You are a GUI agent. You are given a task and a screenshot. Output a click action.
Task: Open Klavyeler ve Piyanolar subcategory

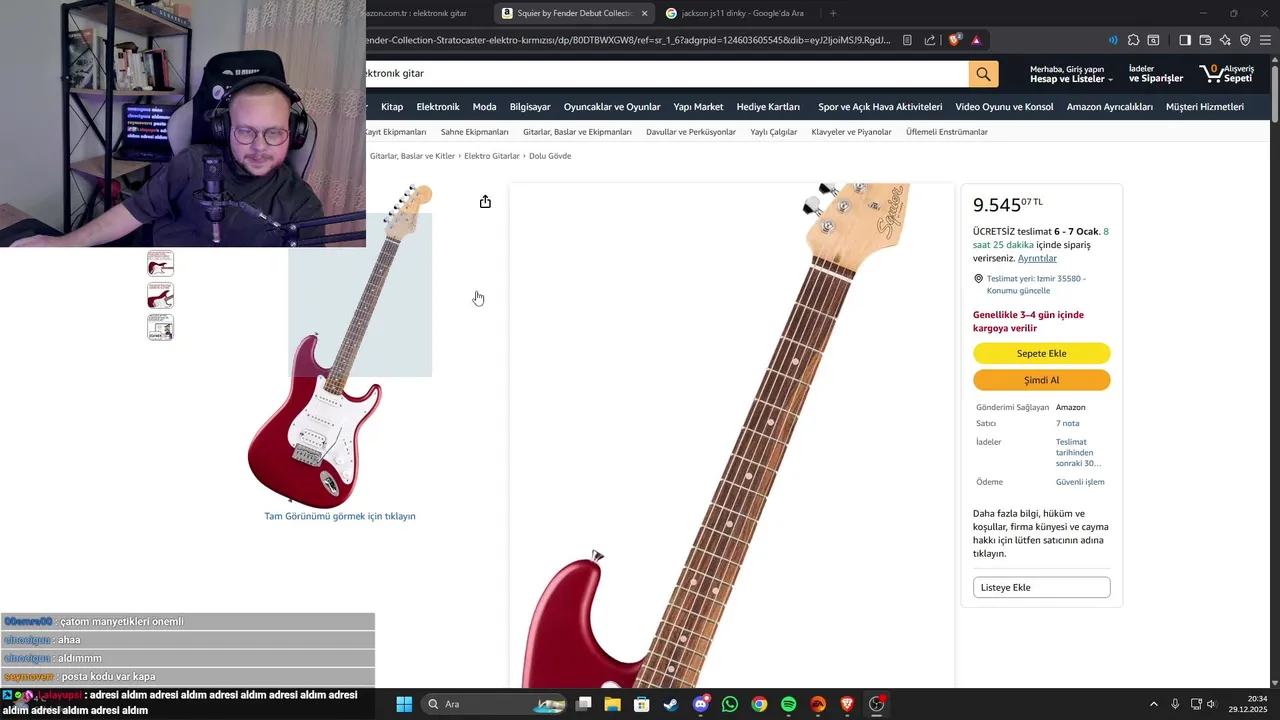tap(851, 132)
